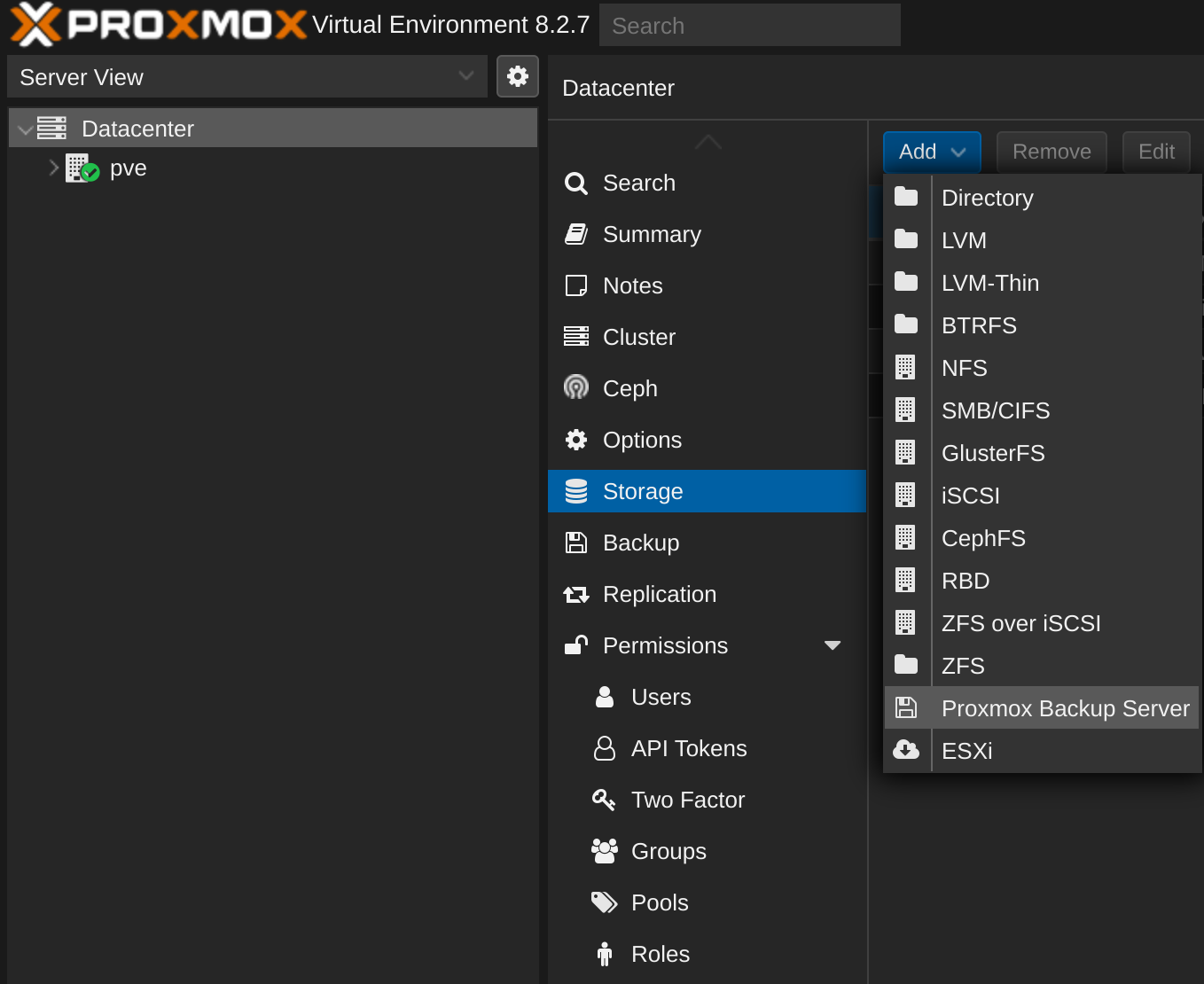Image resolution: width=1204 pixels, height=984 pixels.
Task: Open the Summary panel
Action: [x=707, y=234]
